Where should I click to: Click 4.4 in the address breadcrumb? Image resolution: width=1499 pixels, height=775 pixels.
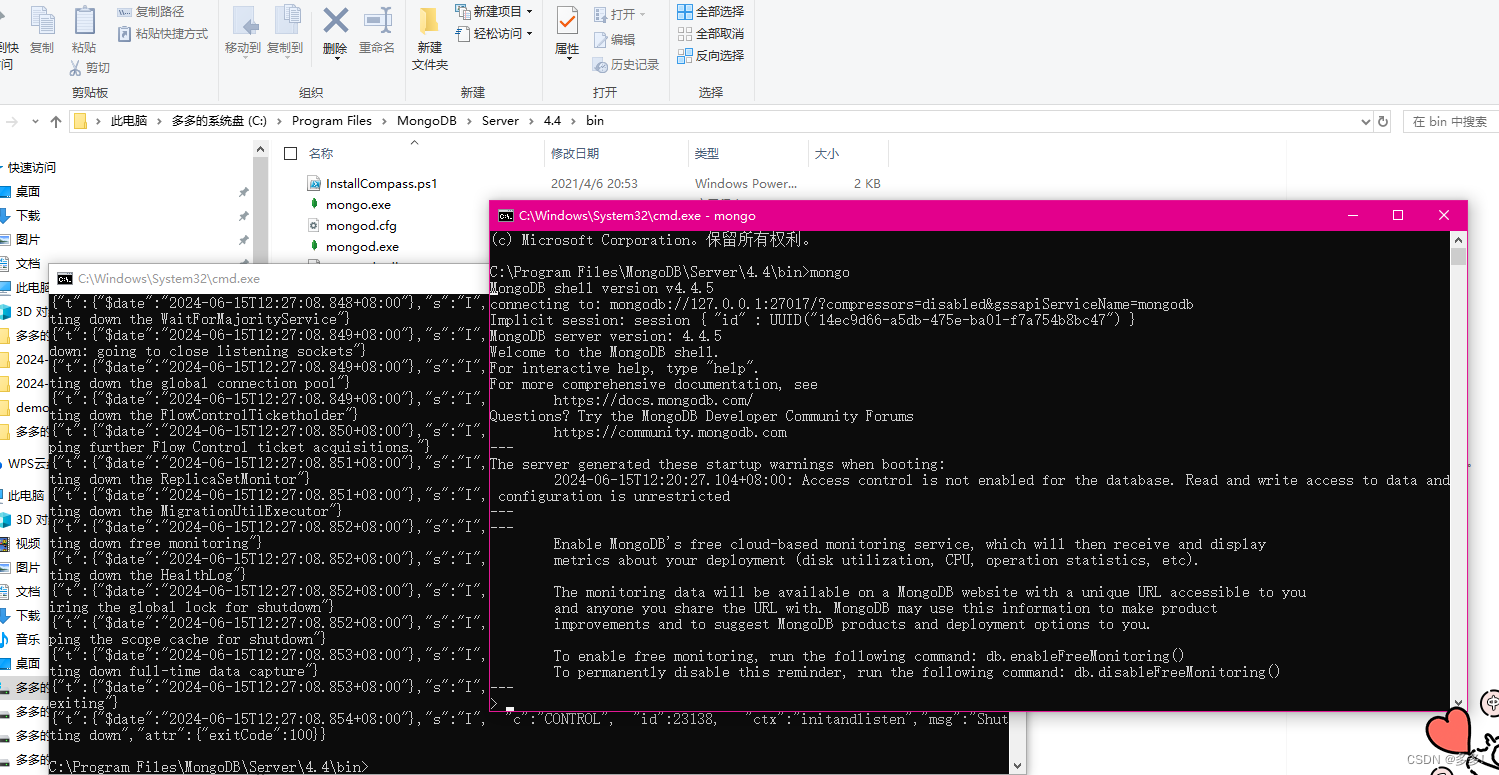coord(552,121)
